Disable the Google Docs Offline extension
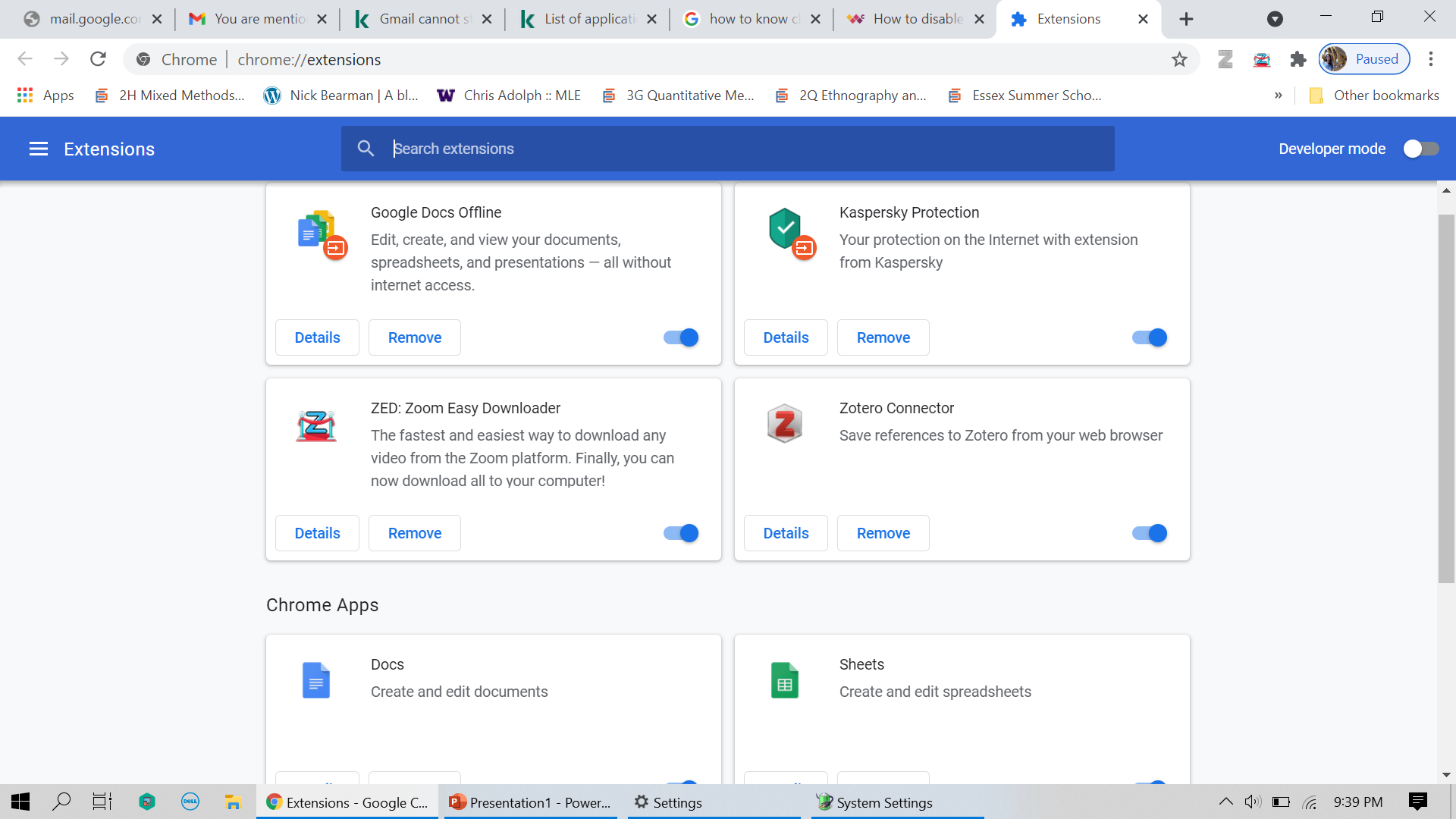Viewport: 1456px width, 819px height. (x=681, y=337)
